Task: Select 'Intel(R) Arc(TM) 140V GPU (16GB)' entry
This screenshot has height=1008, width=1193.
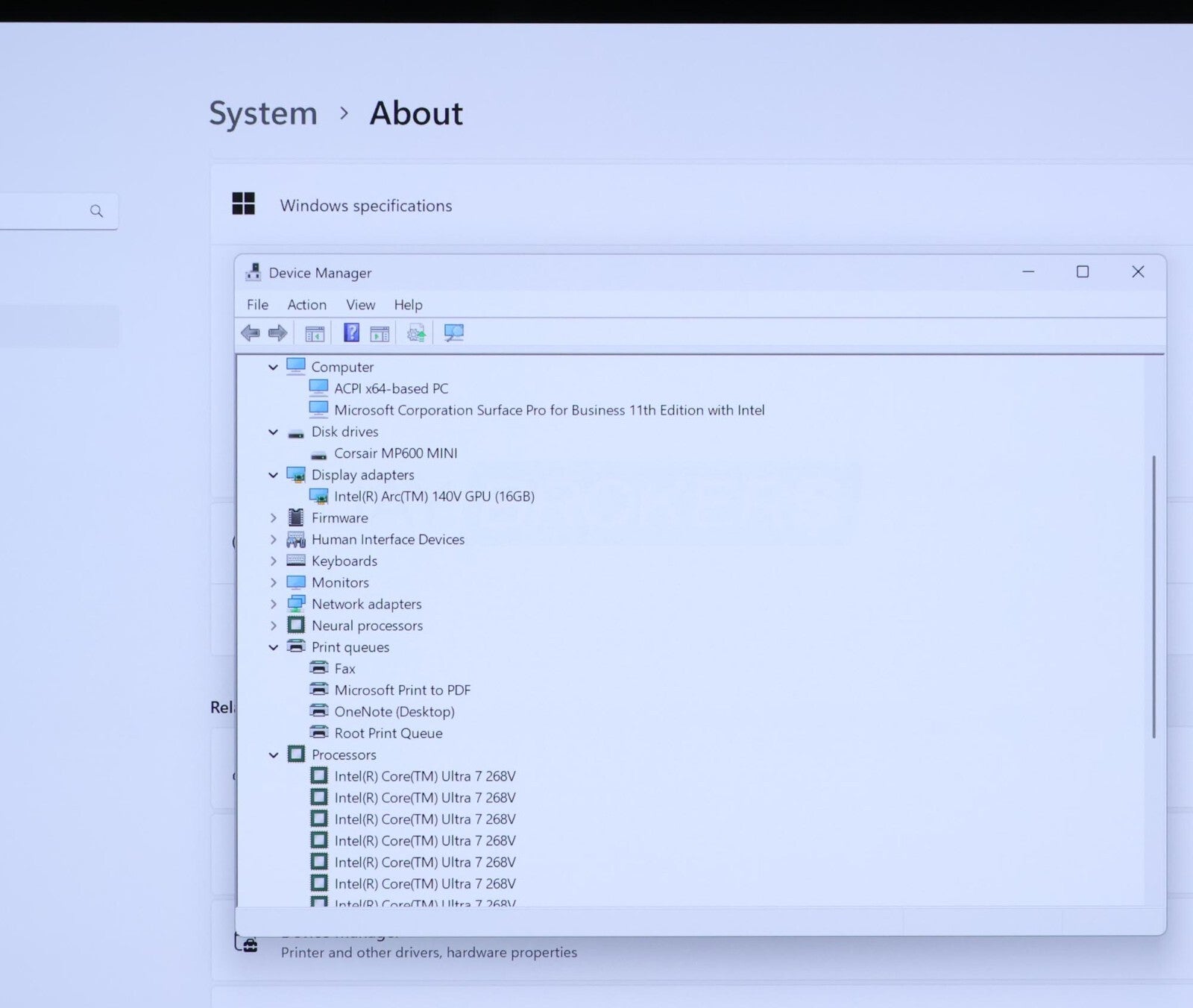Action: point(434,497)
